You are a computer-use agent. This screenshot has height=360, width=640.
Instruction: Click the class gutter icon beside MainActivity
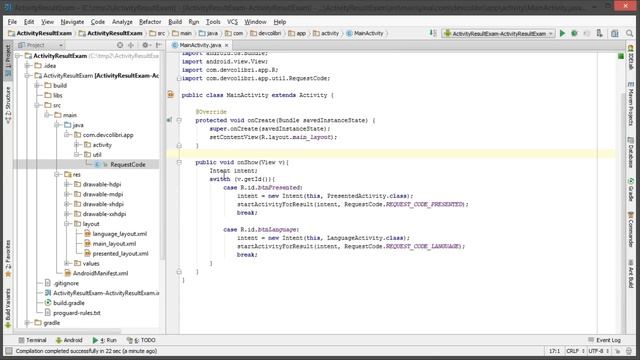(171, 95)
